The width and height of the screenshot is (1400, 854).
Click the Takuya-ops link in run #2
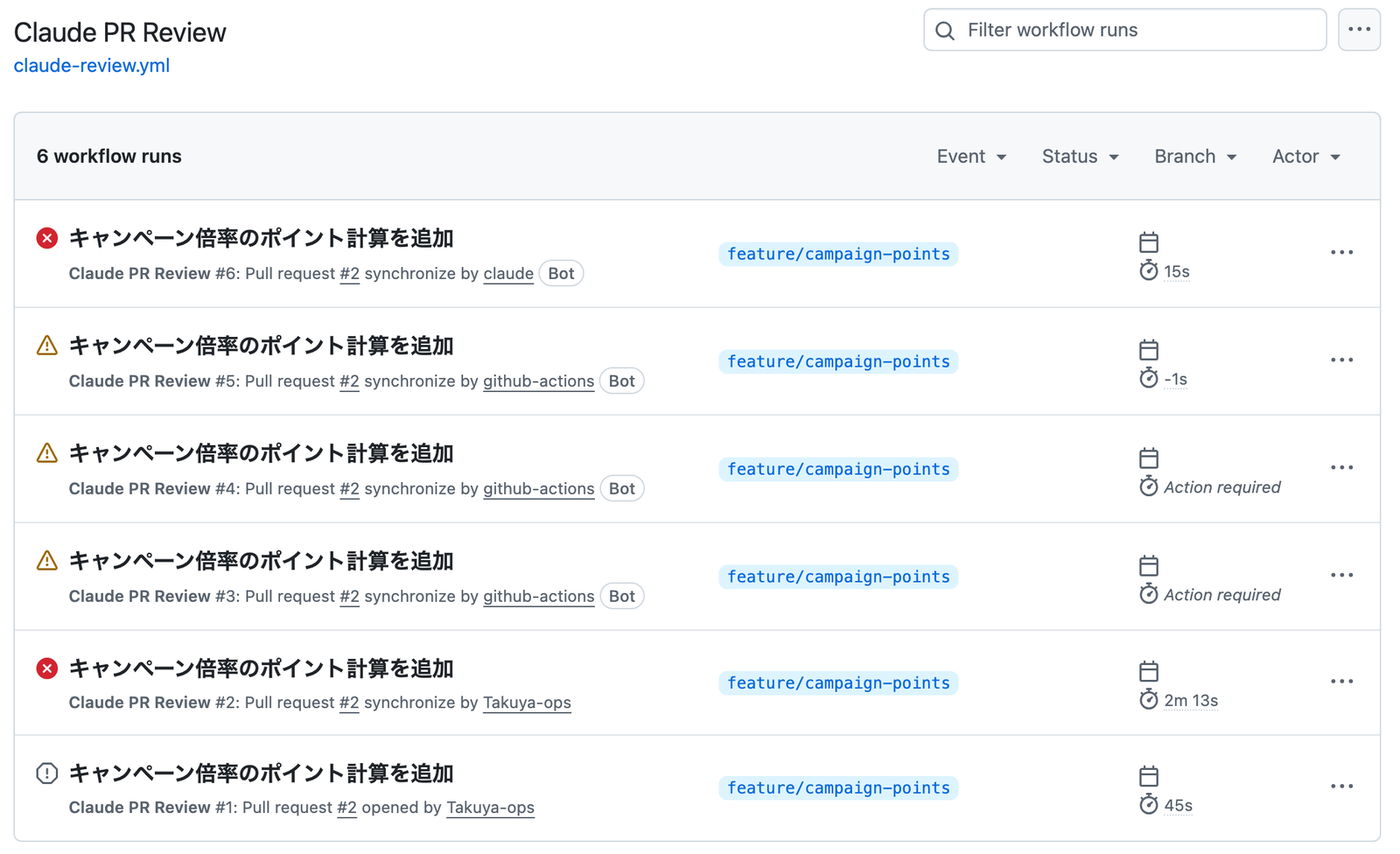[x=527, y=703]
